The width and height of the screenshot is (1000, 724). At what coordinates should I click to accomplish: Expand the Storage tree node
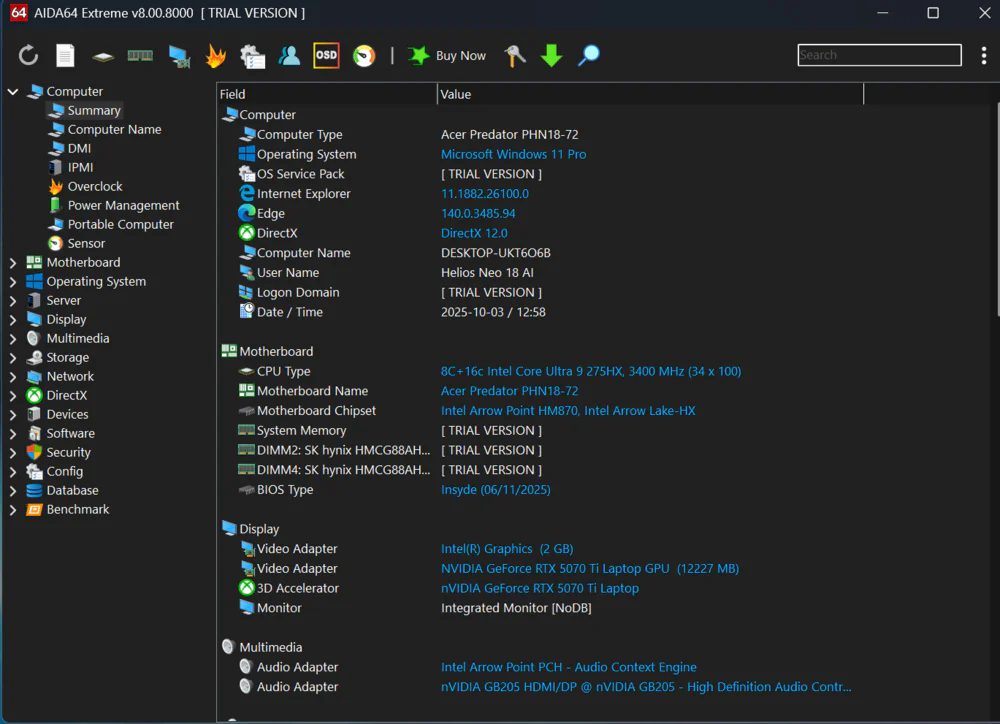pyautogui.click(x=13, y=358)
